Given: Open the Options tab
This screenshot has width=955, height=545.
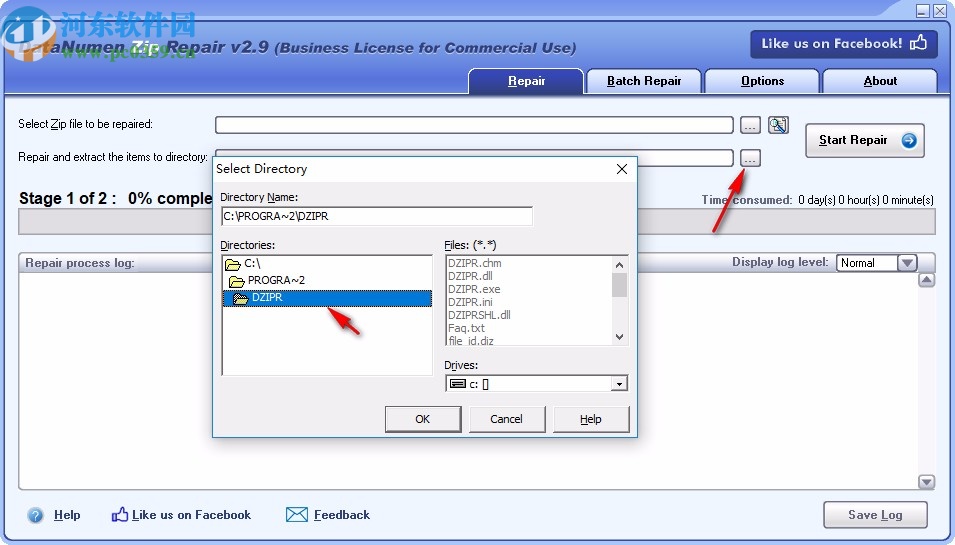Looking at the screenshot, I should click(762, 81).
